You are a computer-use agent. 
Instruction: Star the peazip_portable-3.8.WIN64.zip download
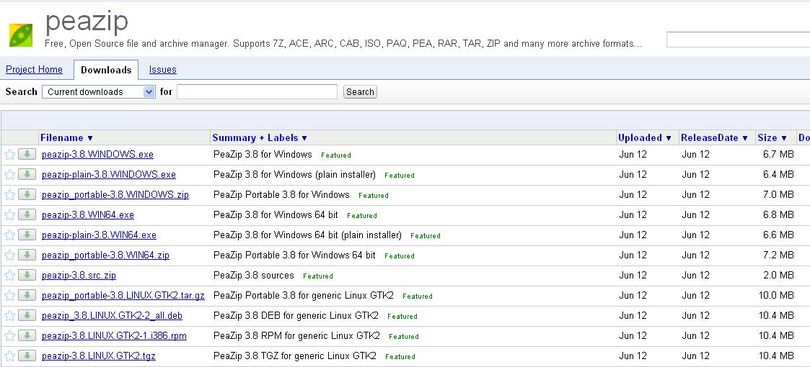pos(10,255)
